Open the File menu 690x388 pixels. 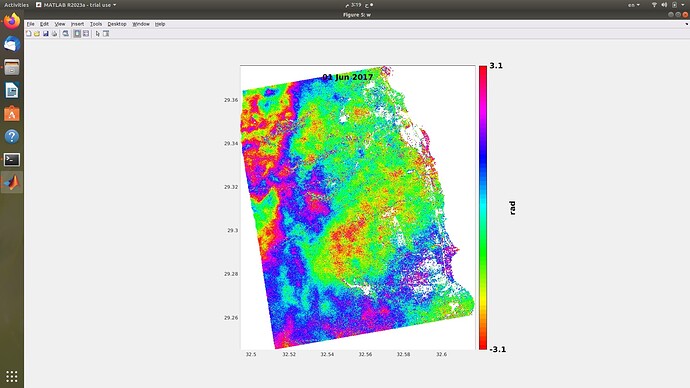30,24
